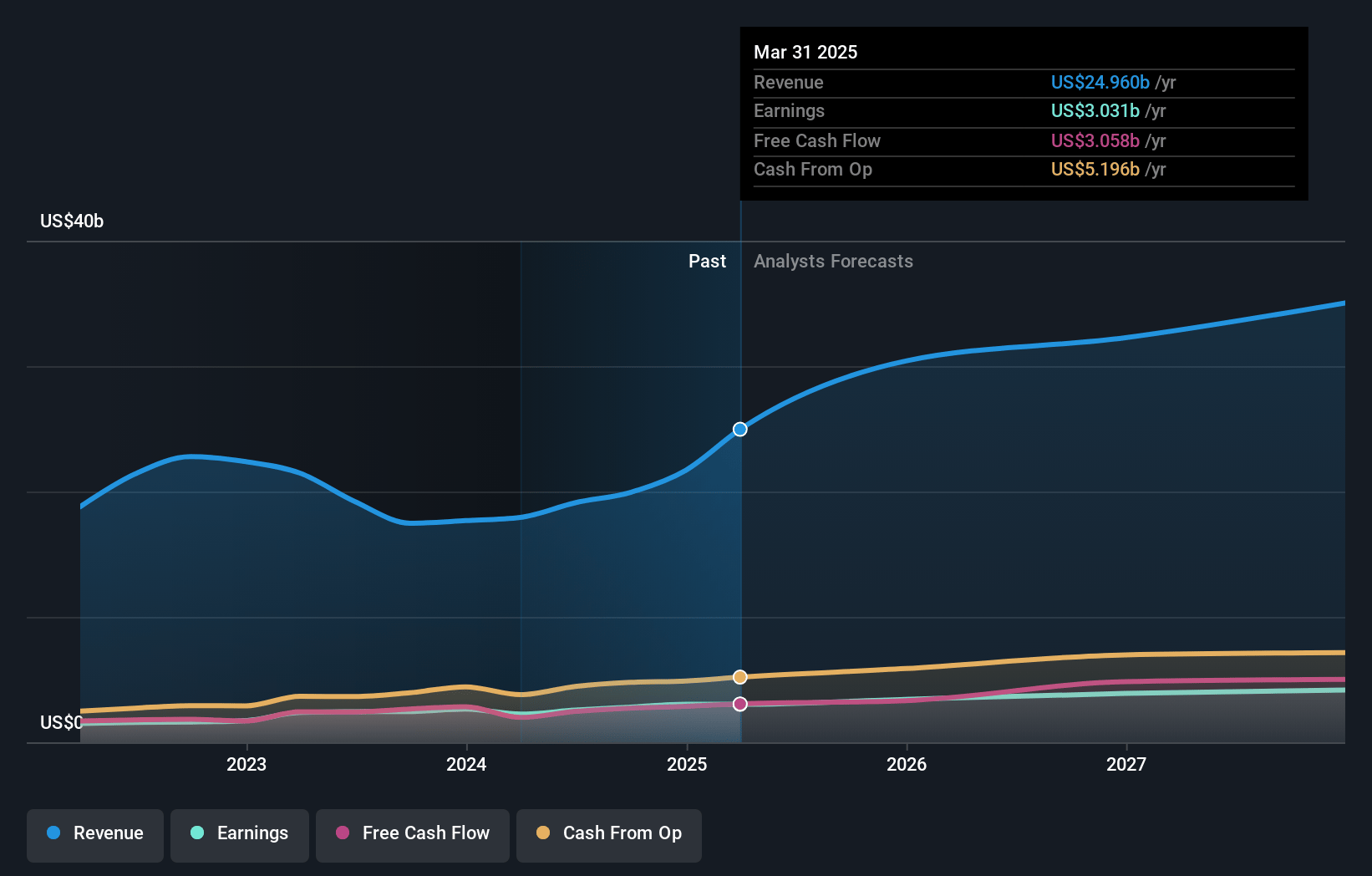1372x876 pixels.
Task: Click the Free Cash Flow value US$3.058b in the tooltip
Action: click(1095, 140)
